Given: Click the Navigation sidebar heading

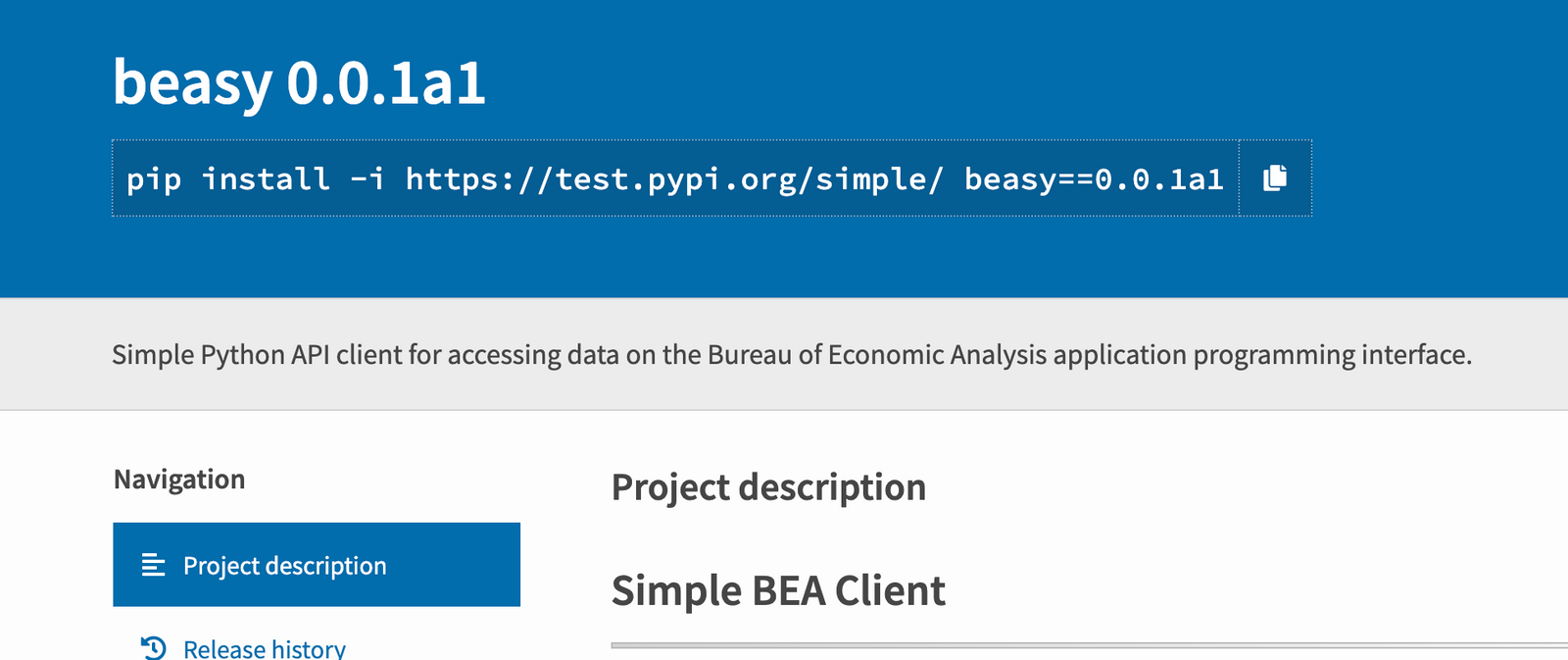Looking at the screenshot, I should pyautogui.click(x=179, y=480).
